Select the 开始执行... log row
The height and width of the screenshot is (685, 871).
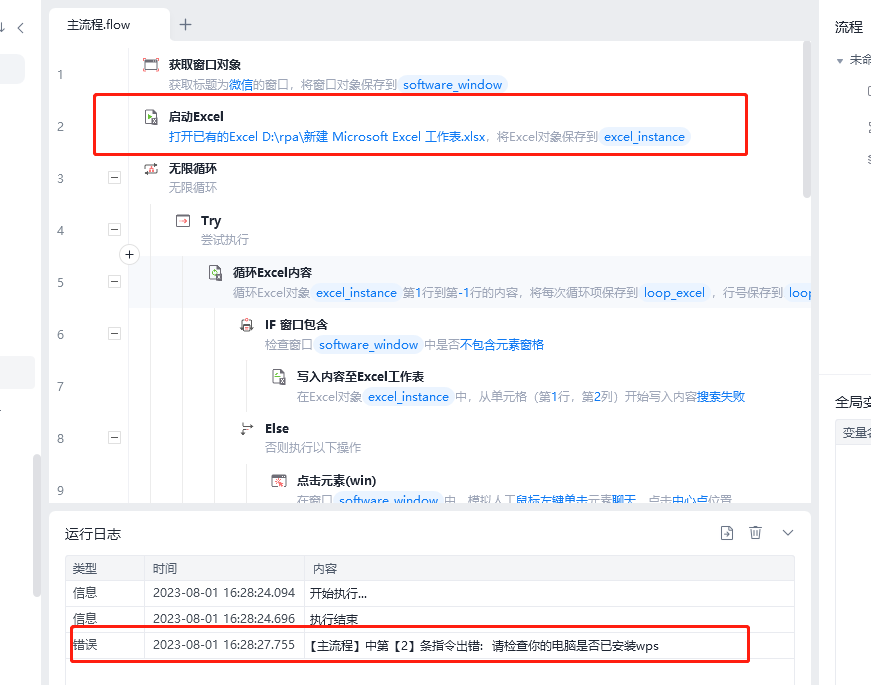(x=430, y=593)
